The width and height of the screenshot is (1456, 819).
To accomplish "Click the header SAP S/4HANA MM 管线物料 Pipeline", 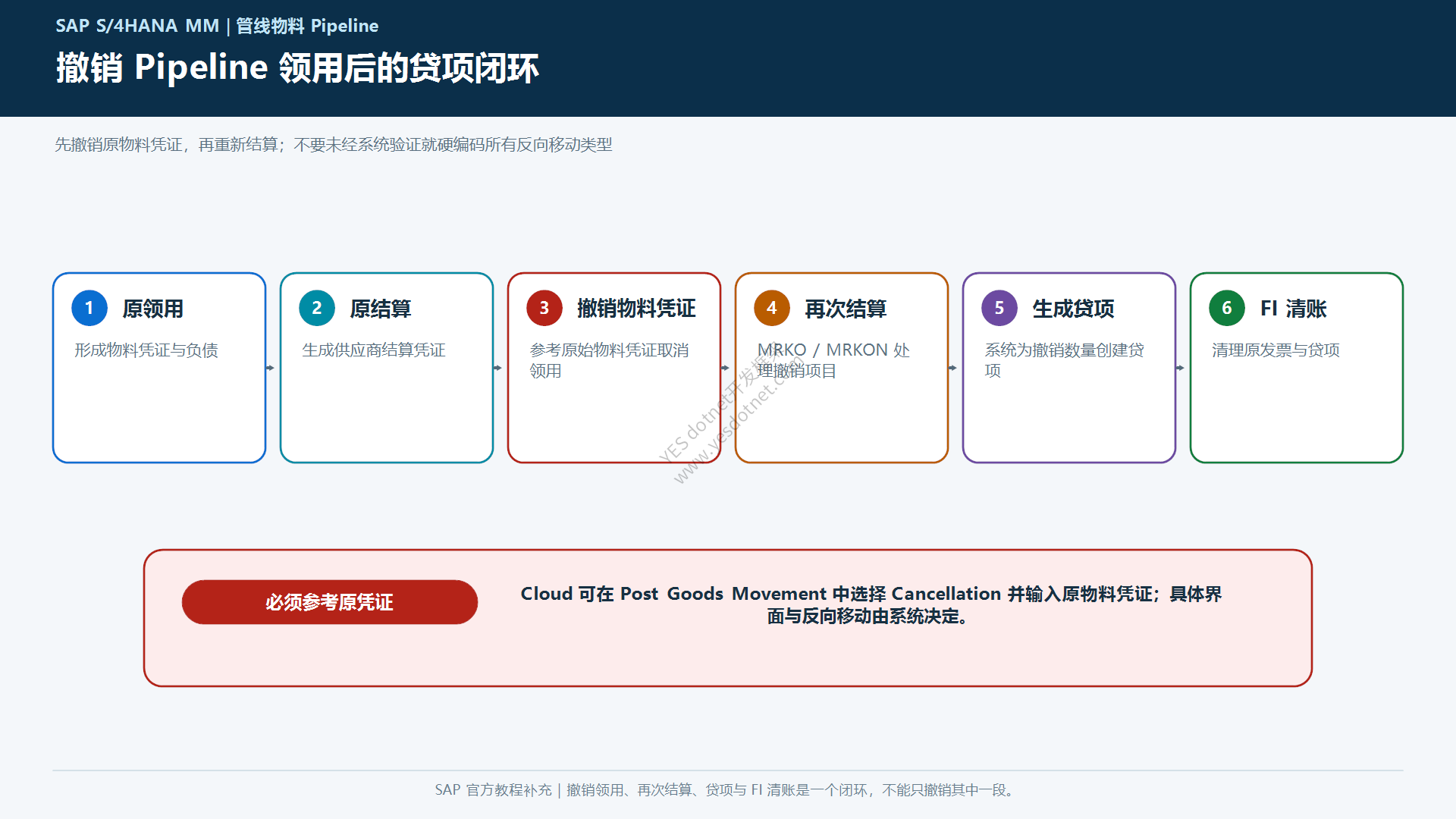I will 217,26.
